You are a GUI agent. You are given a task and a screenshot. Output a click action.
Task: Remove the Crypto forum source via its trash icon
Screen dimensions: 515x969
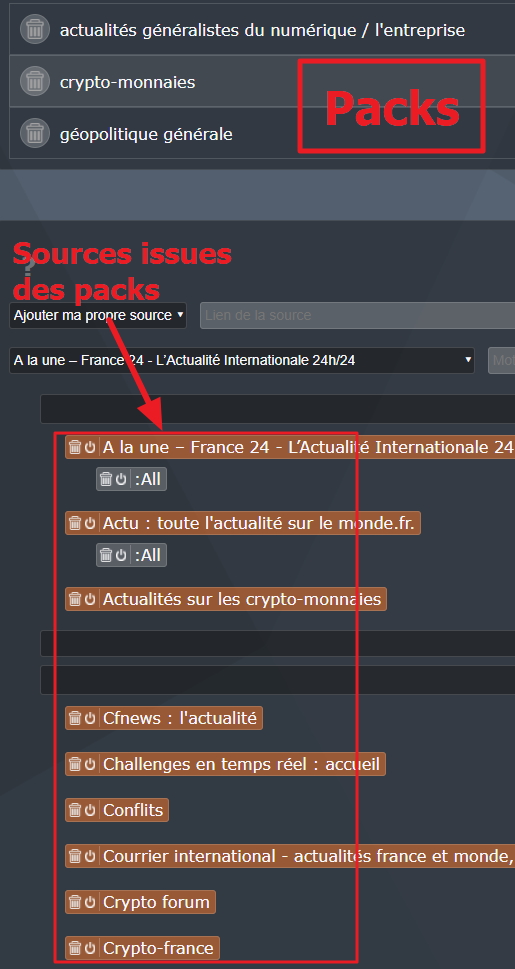click(x=75, y=902)
